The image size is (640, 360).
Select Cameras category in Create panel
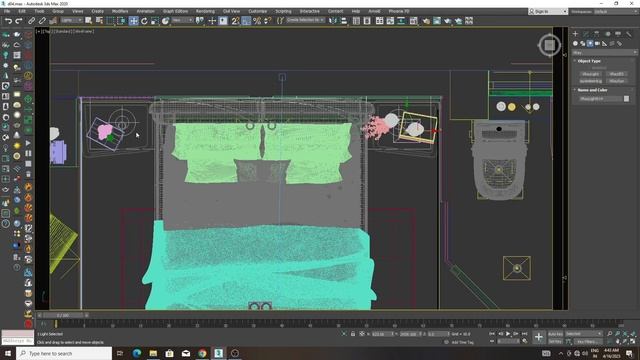pyautogui.click(x=597, y=44)
